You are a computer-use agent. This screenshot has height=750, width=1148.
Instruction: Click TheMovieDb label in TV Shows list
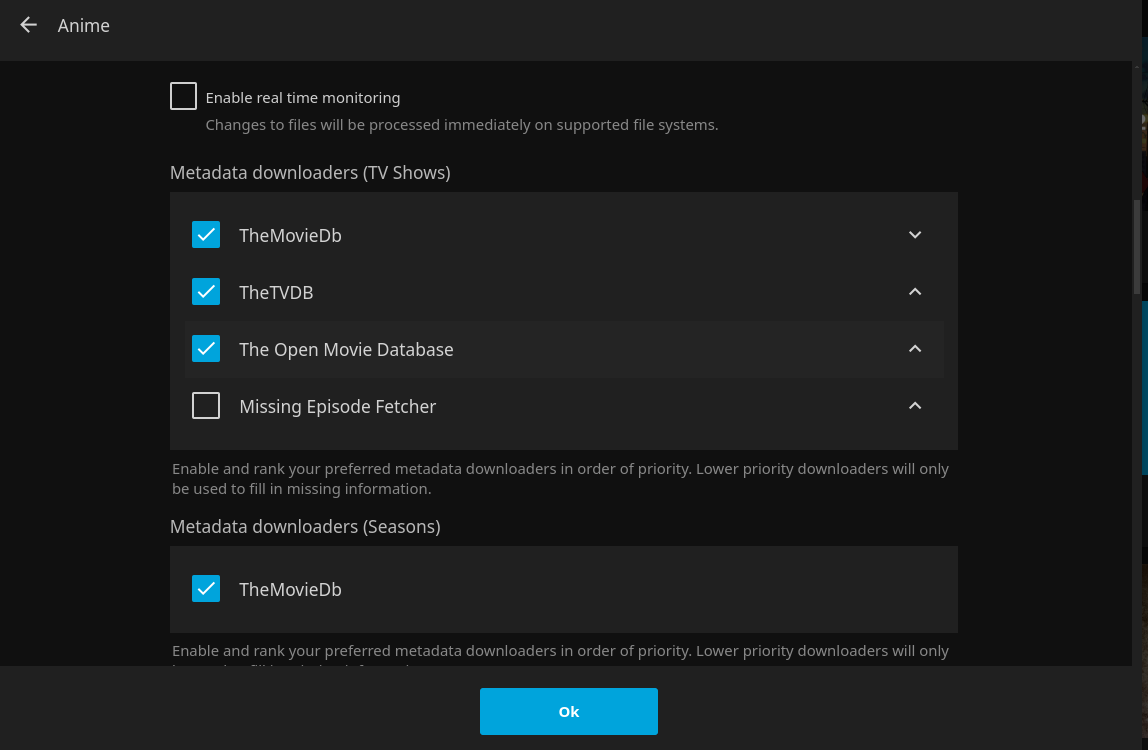[x=290, y=236]
